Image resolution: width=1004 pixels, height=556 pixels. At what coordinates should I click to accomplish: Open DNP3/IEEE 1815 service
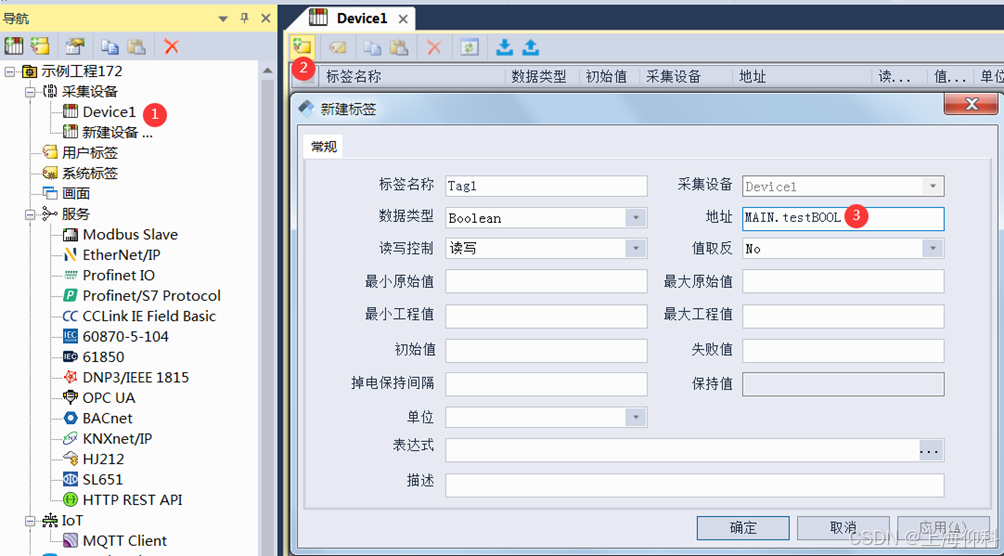(126, 377)
